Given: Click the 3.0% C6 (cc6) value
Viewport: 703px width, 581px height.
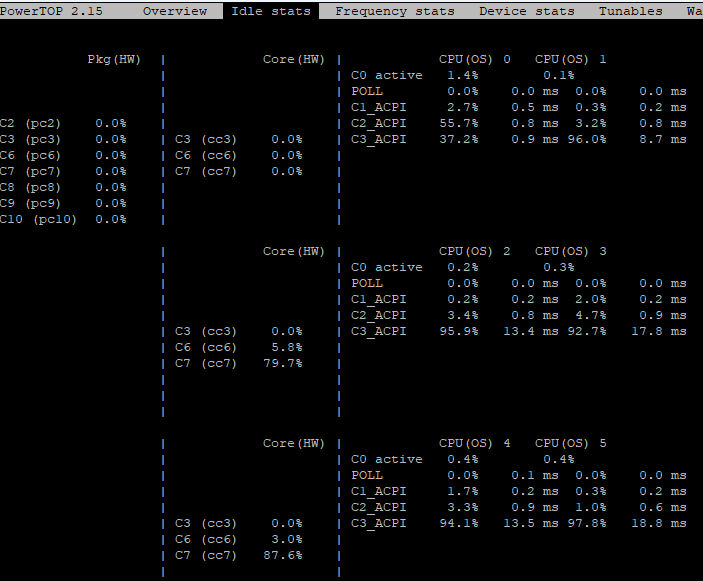Looking at the screenshot, I should click(x=286, y=539).
